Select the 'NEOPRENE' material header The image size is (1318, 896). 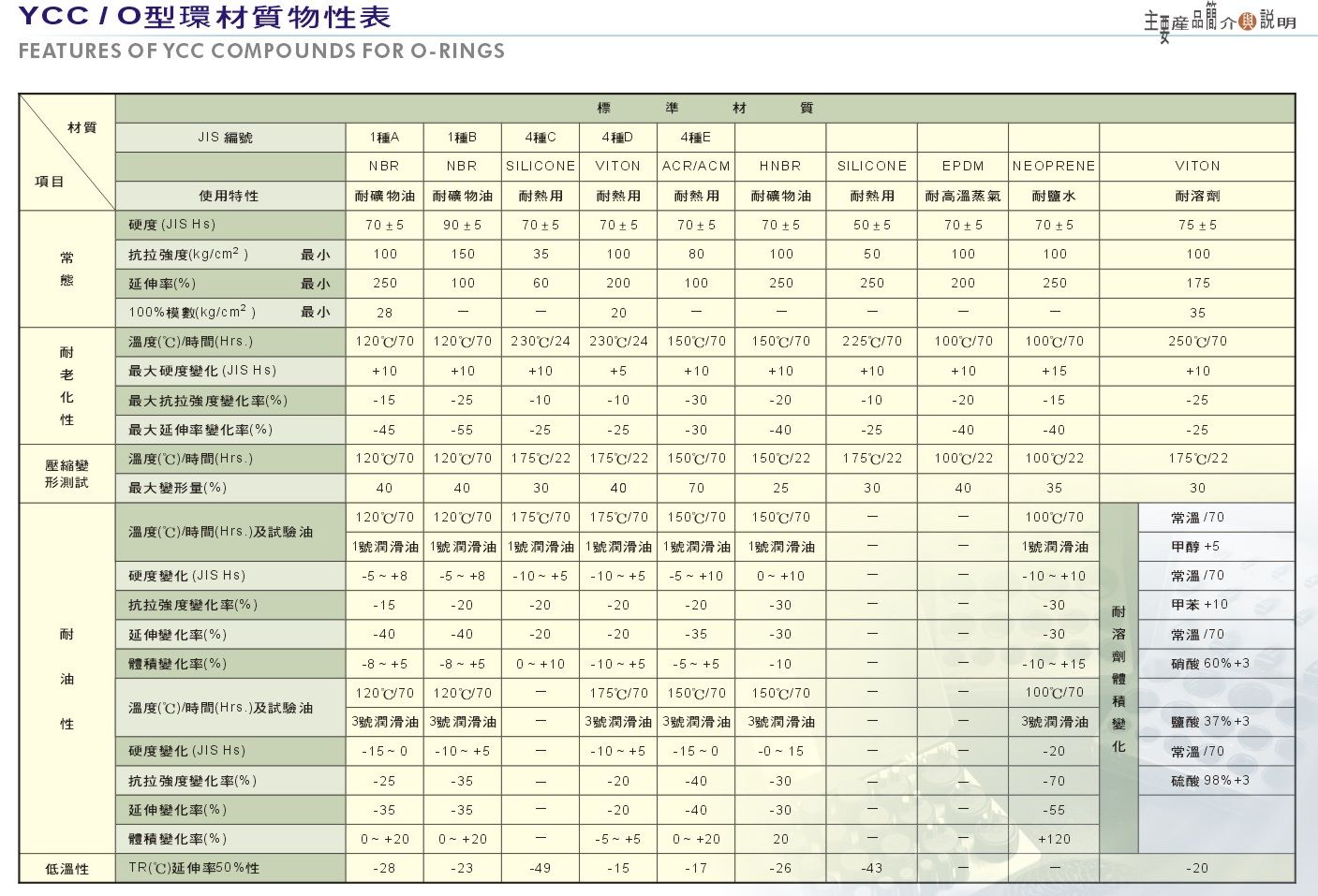(x=1054, y=166)
